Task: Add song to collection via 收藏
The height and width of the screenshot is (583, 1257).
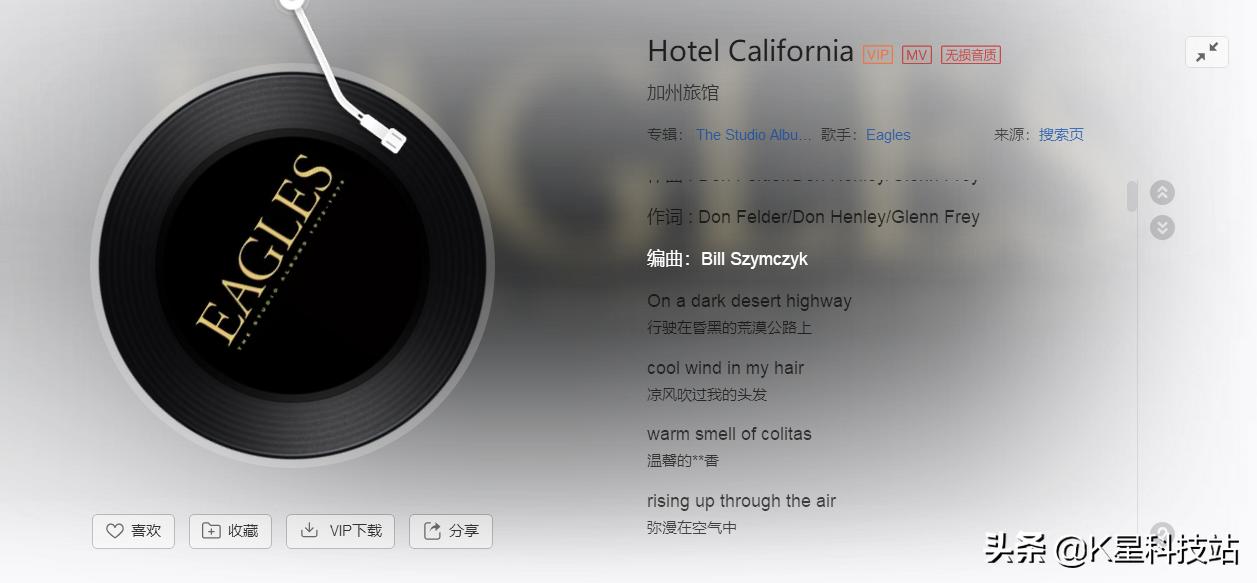Action: coord(230,531)
